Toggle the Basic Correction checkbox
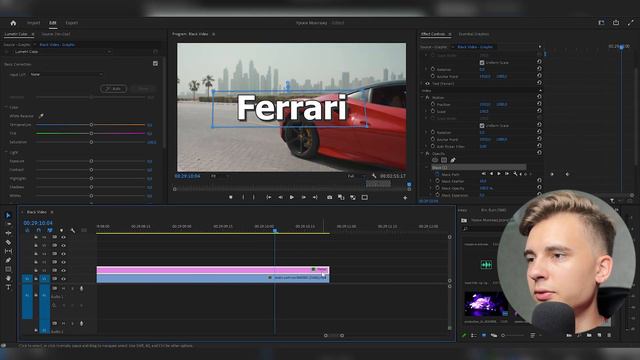The image size is (640, 360). point(155,64)
